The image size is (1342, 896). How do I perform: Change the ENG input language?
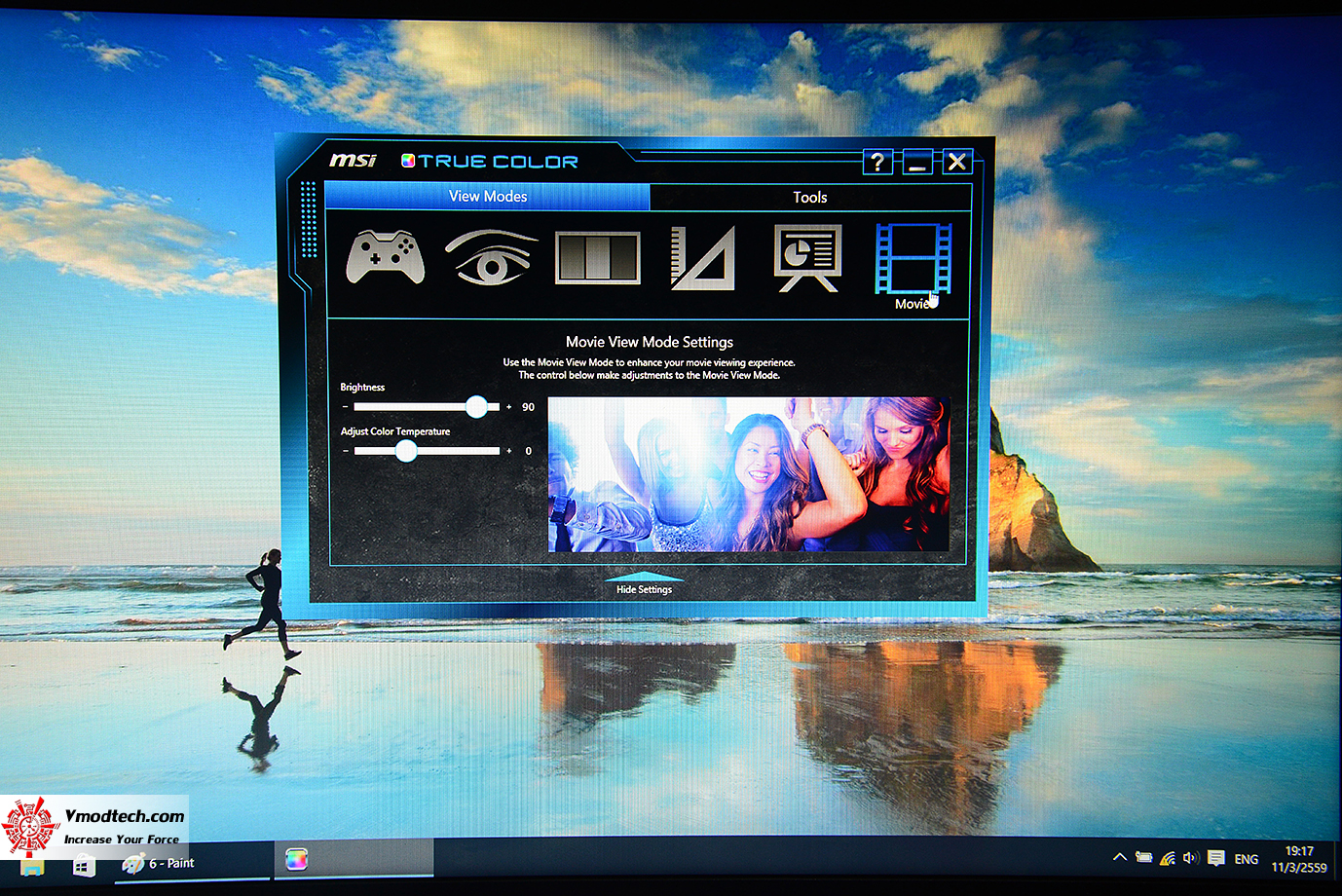(x=1247, y=859)
